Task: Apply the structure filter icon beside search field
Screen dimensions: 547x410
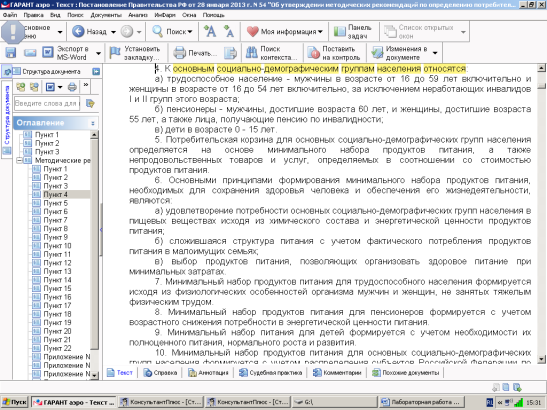Action: click(x=90, y=103)
